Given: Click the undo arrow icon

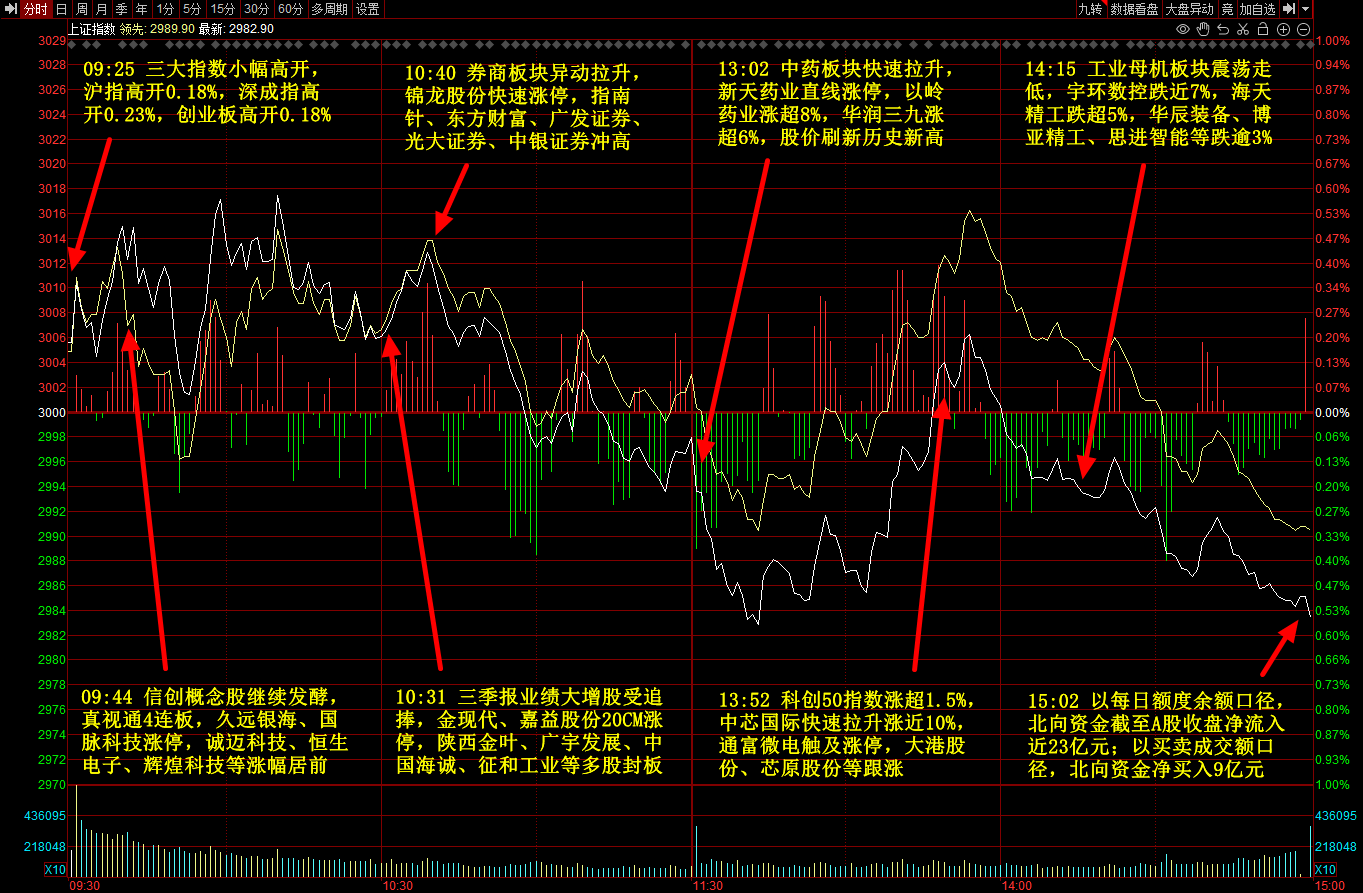Looking at the screenshot, I should click(x=1223, y=29).
